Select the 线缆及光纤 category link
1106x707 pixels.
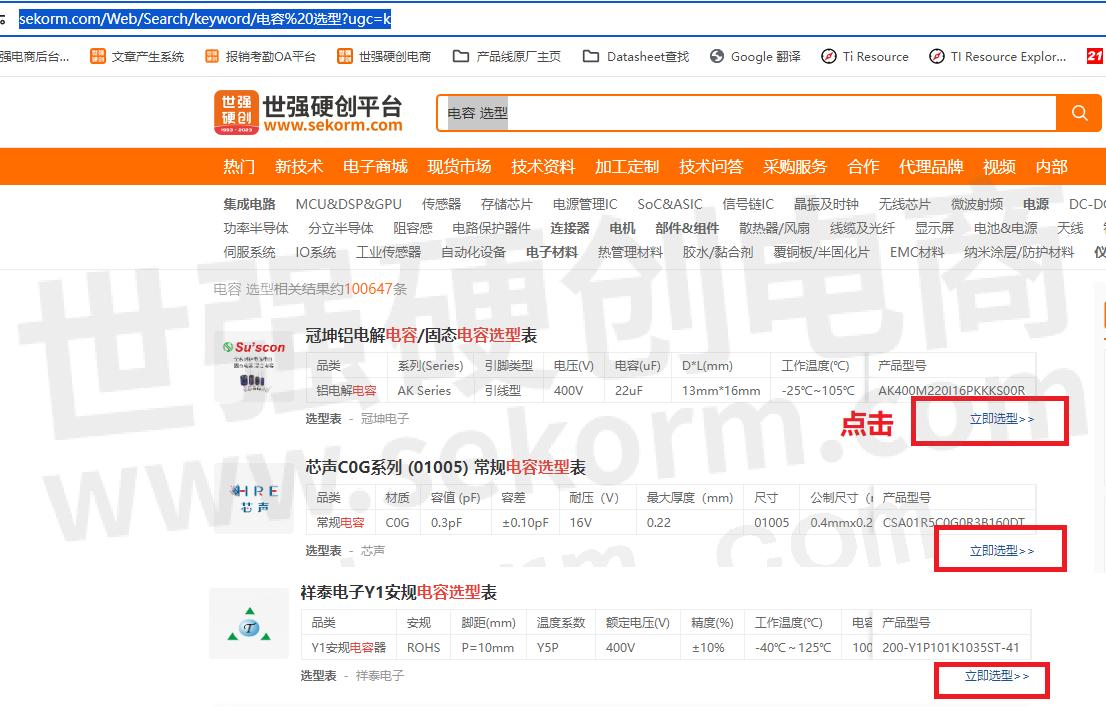click(863, 228)
